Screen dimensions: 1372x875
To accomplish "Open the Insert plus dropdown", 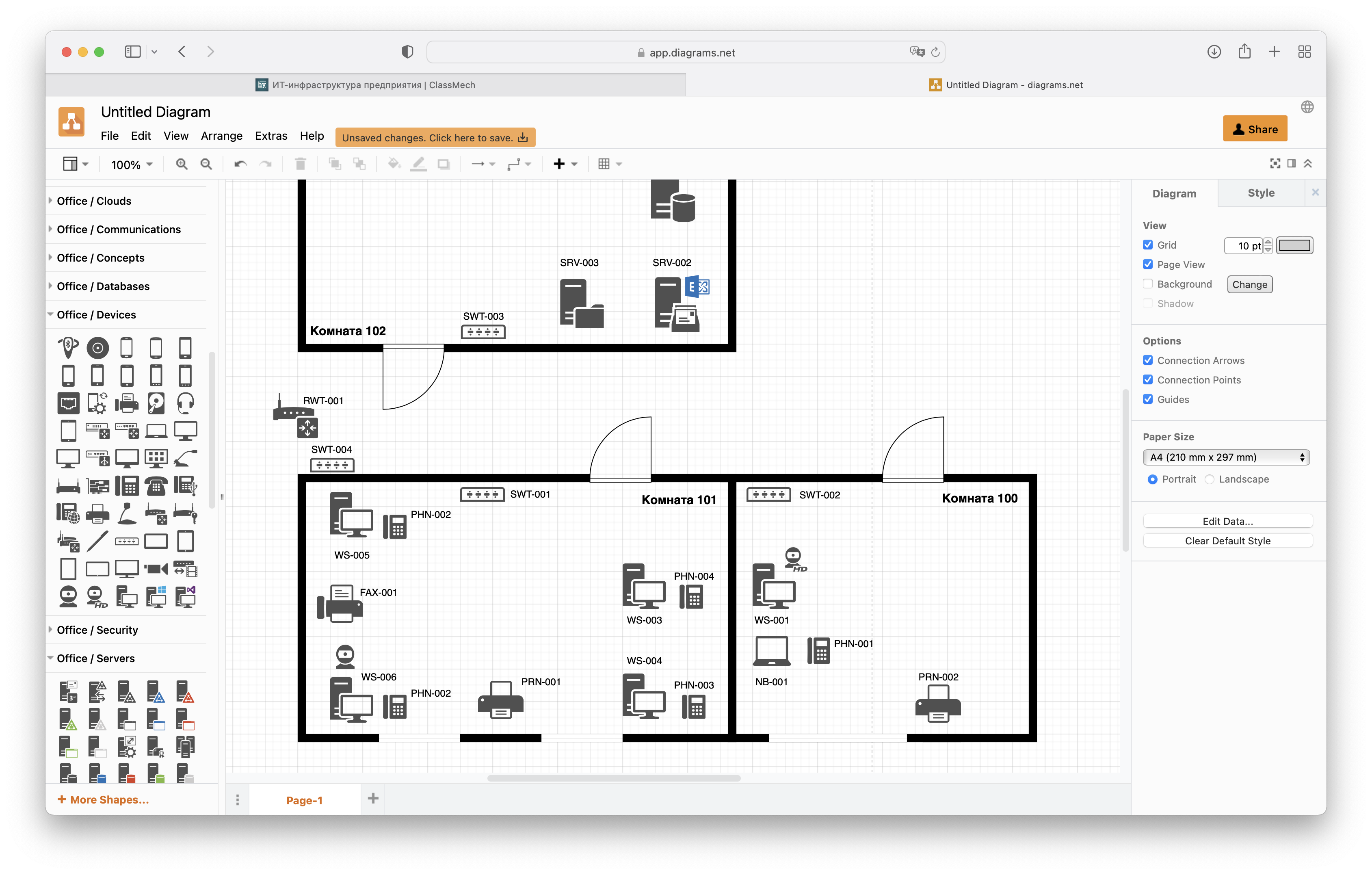I will [565, 164].
